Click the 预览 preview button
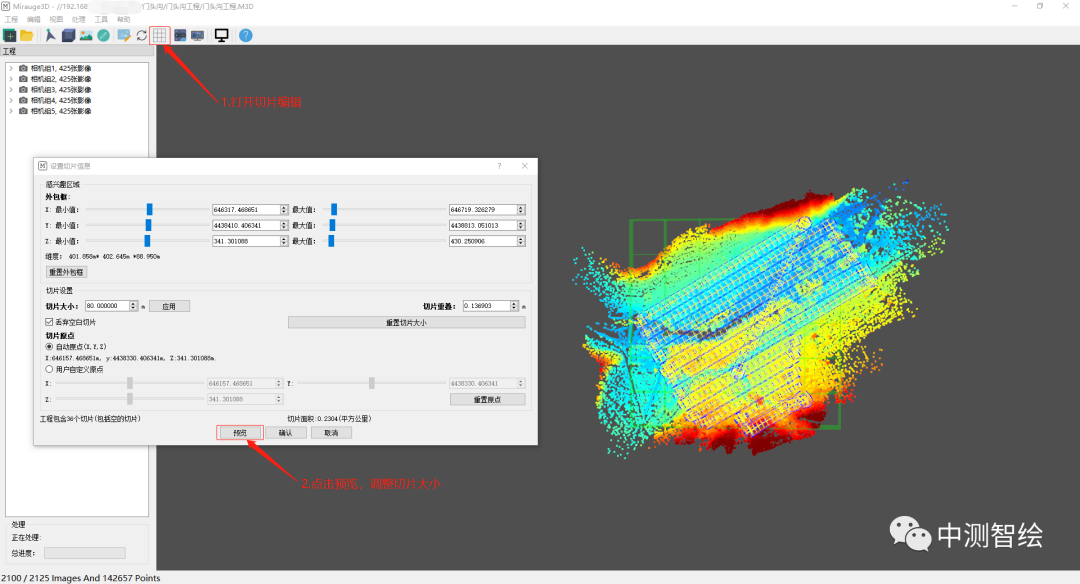1080x584 pixels. (x=240, y=433)
